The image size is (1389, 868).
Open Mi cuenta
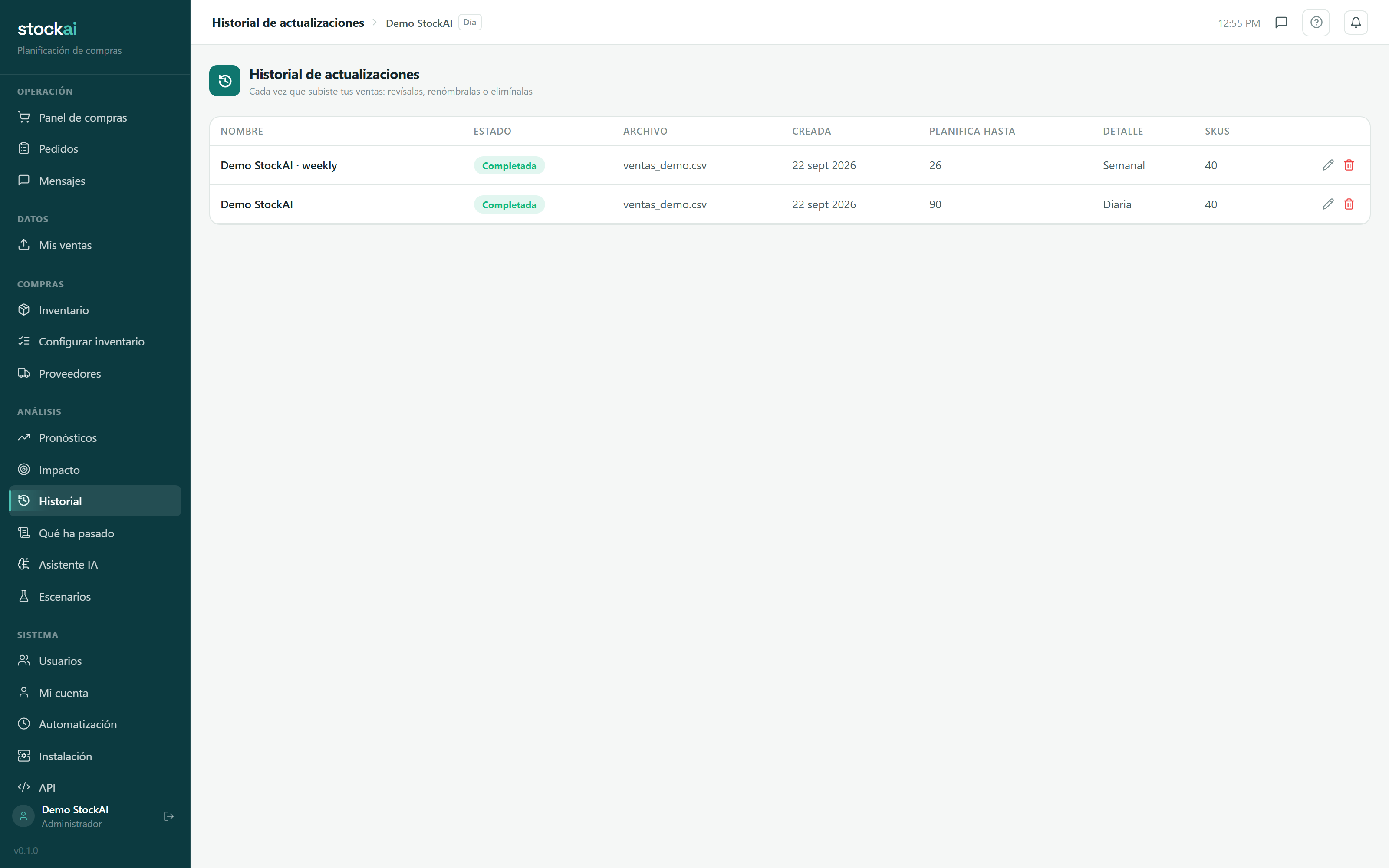(95, 693)
